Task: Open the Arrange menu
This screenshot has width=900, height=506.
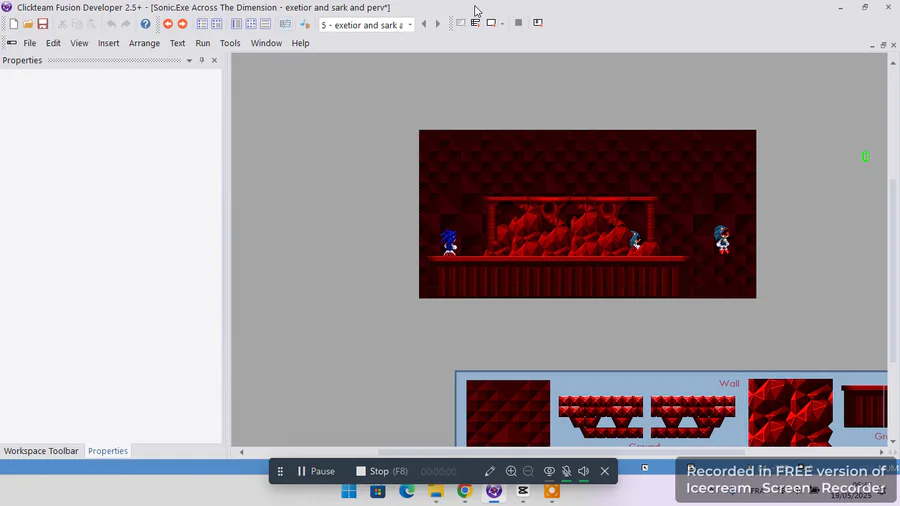Action: 144,43
